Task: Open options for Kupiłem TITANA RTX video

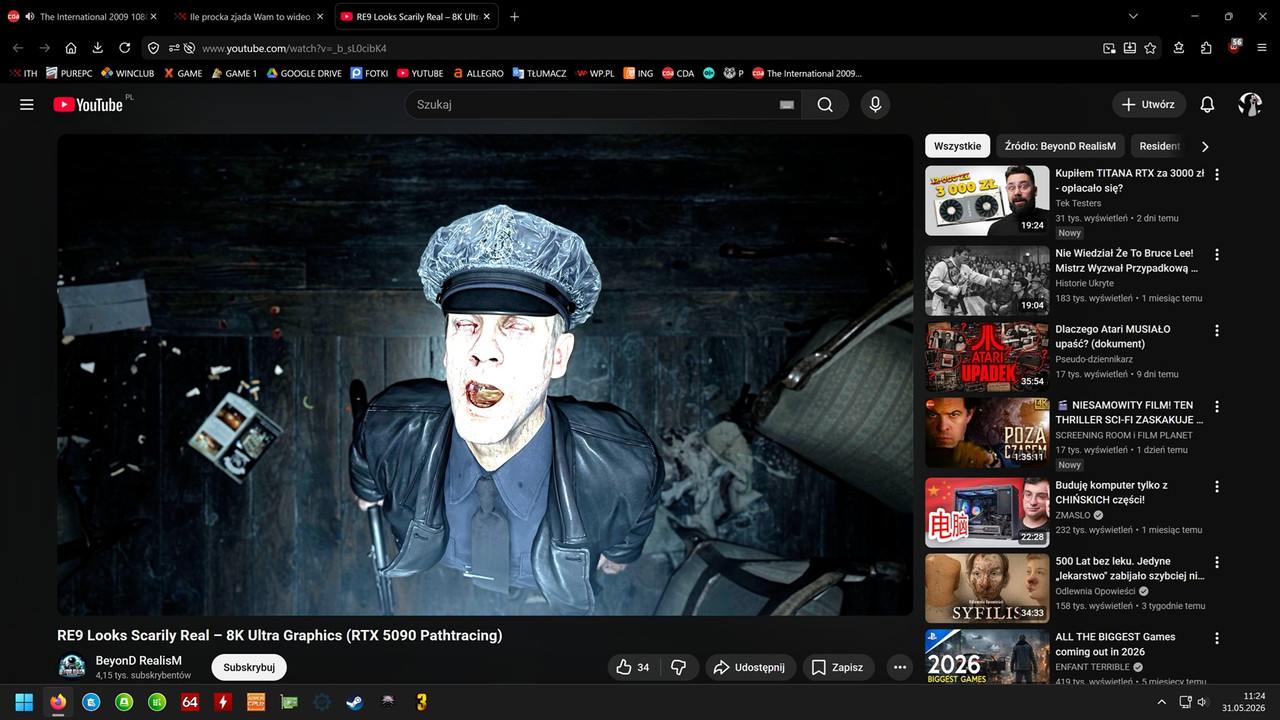Action: 1217,174
